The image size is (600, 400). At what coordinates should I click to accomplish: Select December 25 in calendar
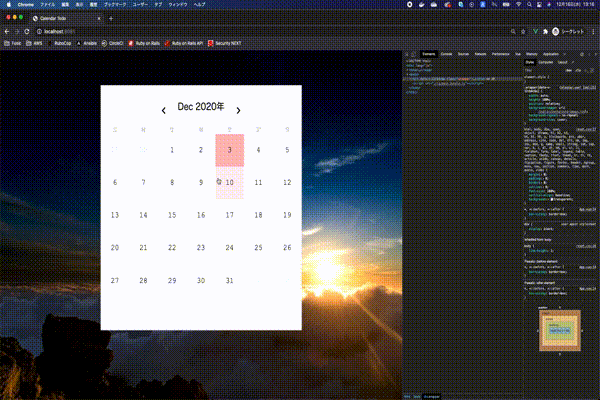point(258,248)
